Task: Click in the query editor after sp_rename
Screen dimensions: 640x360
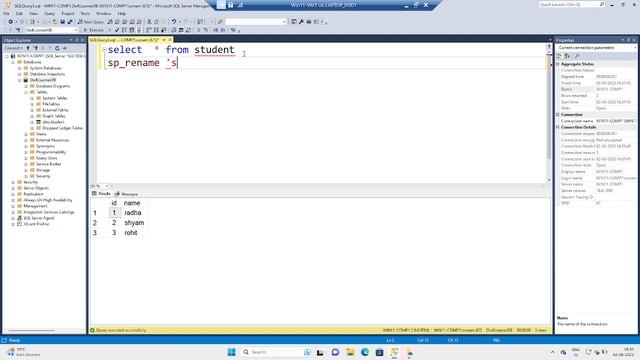Action: pos(178,63)
